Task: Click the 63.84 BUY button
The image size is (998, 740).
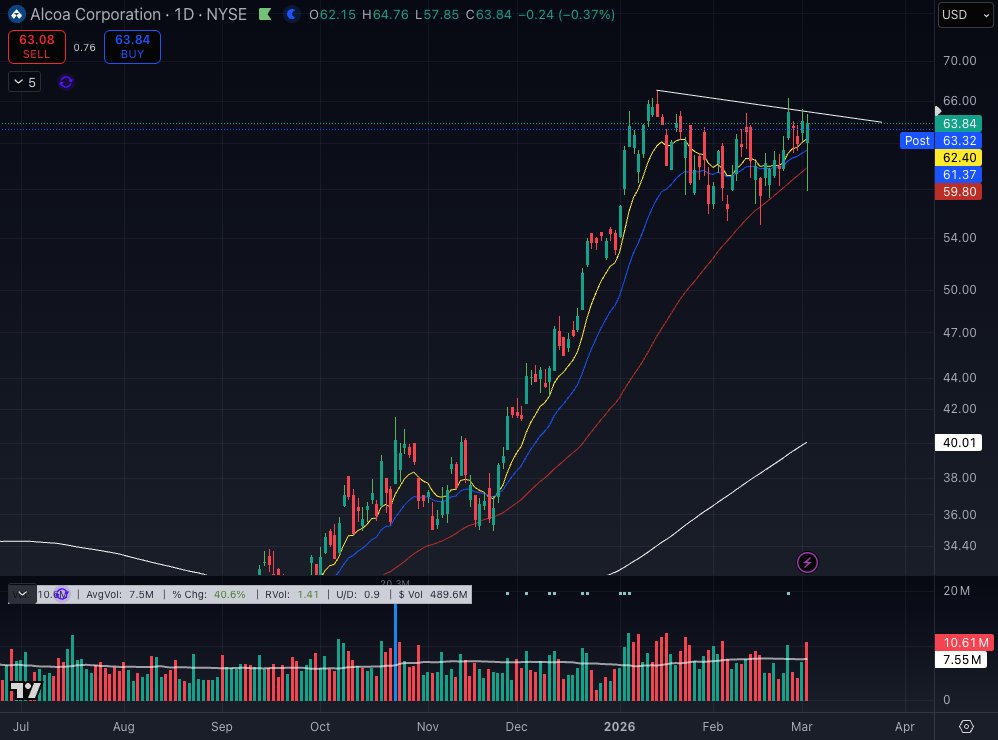Action: click(132, 46)
